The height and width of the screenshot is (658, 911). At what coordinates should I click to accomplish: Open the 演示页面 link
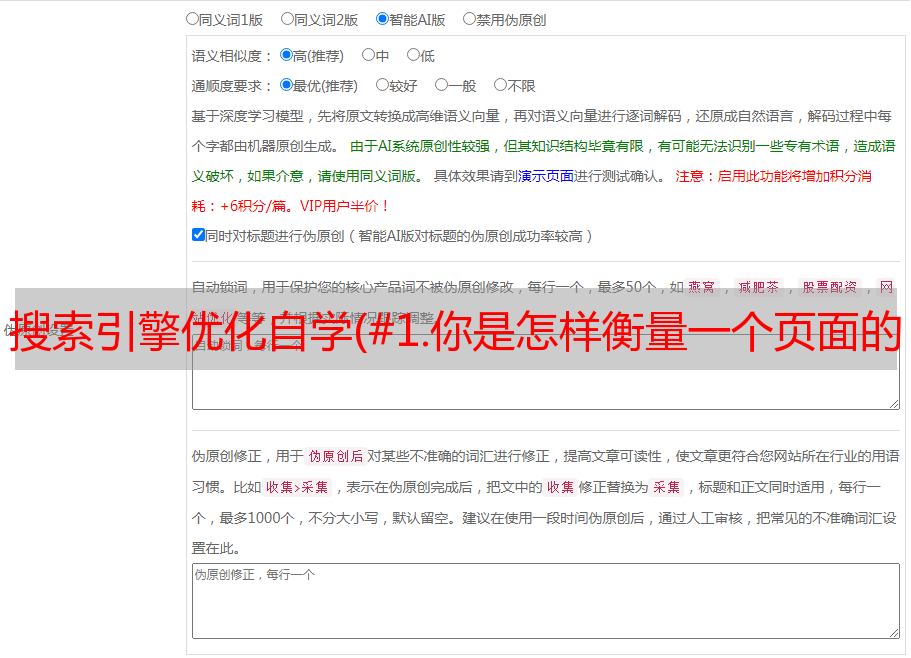[546, 176]
